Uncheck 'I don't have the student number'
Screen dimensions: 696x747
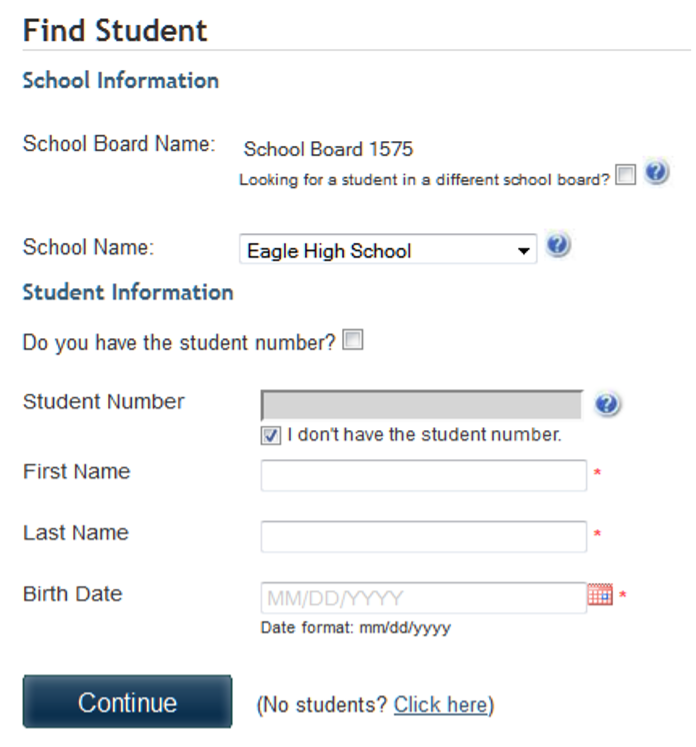click(x=270, y=436)
